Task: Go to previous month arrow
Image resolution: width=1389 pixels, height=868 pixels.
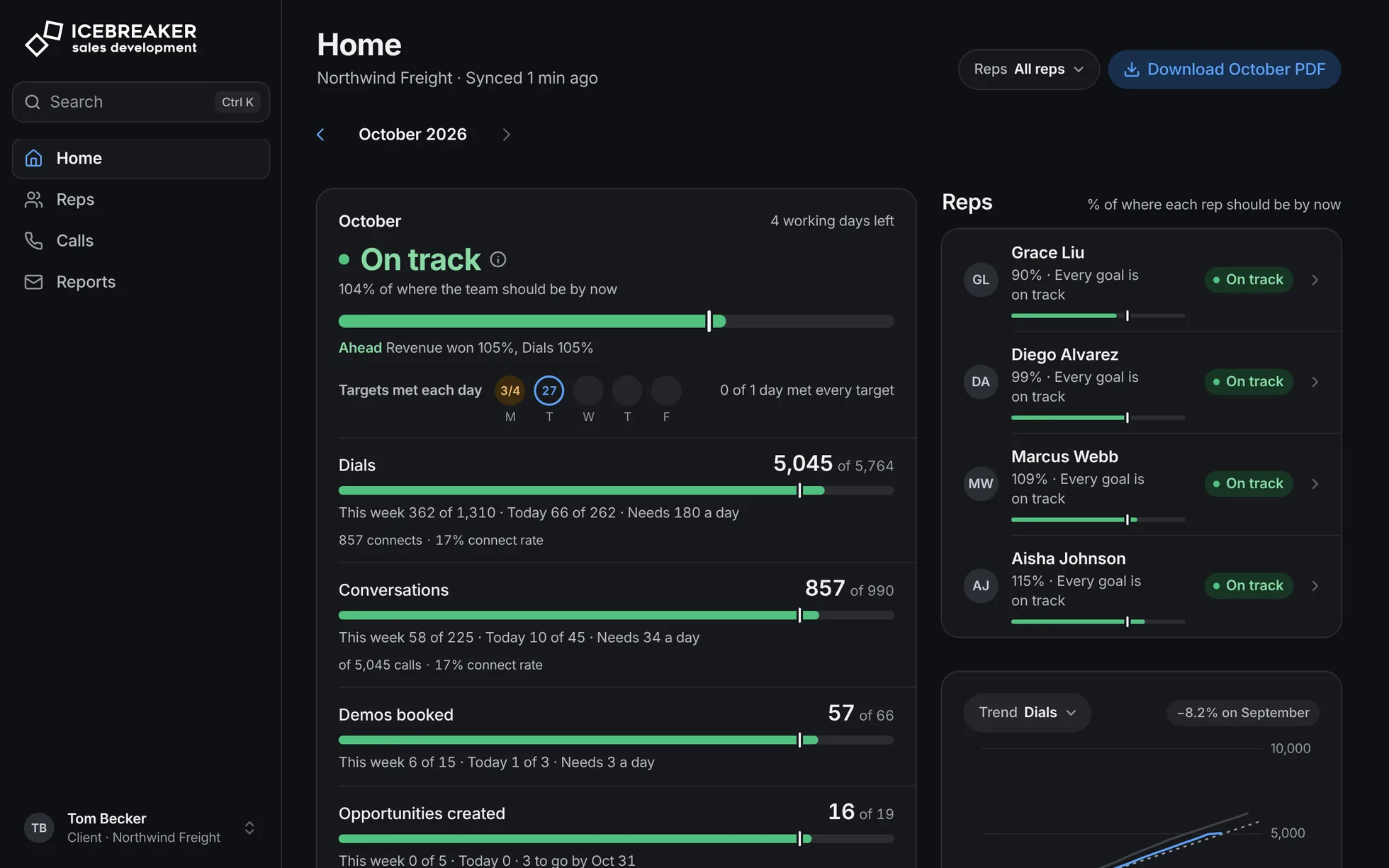Action: (320, 135)
